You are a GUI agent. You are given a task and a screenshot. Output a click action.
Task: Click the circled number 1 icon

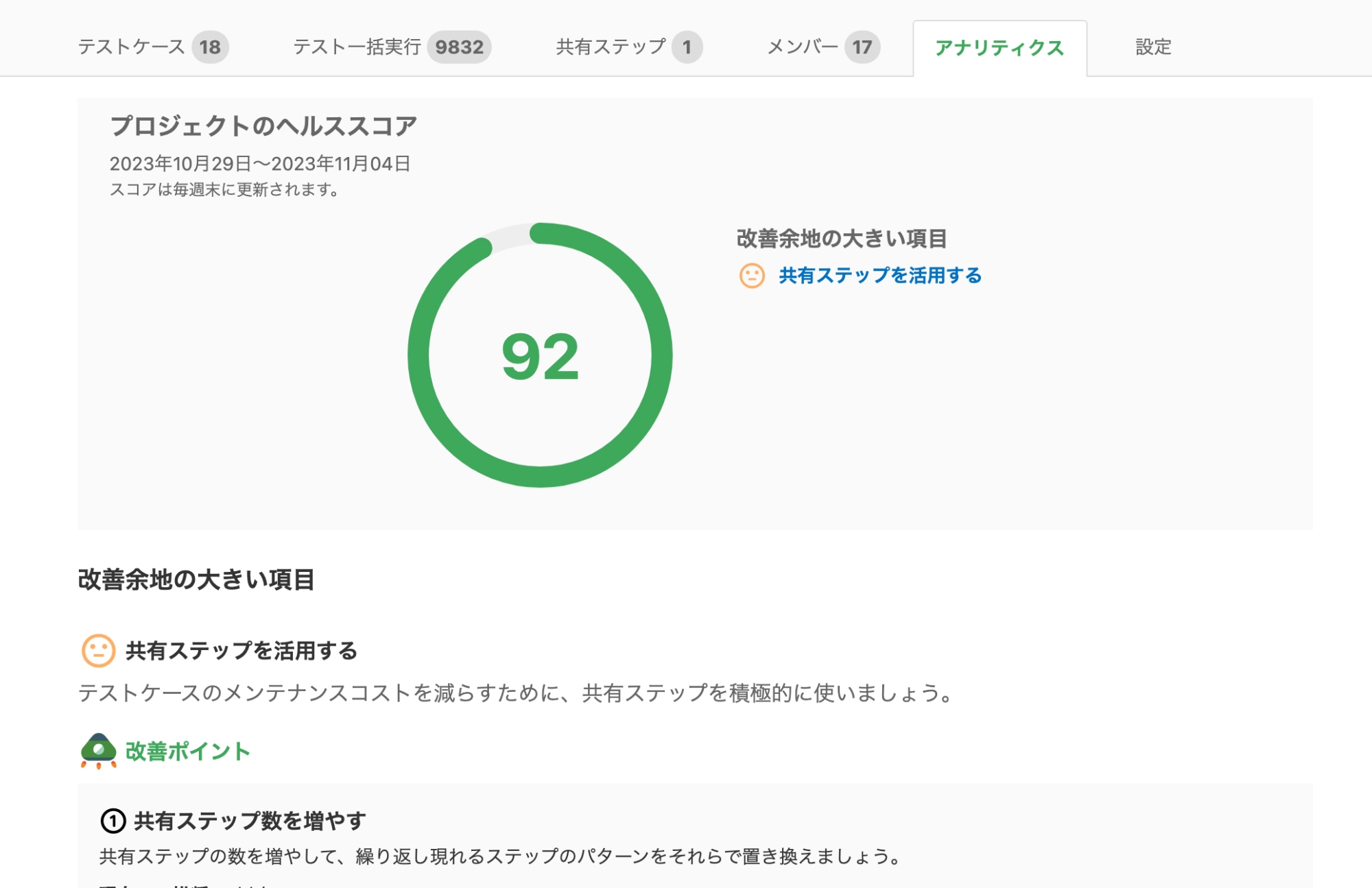[113, 821]
